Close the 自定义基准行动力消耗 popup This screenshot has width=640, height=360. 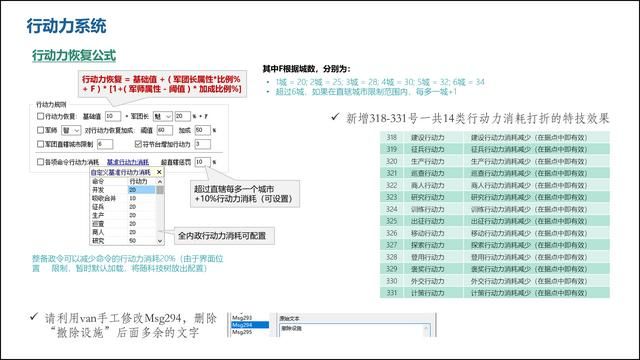point(159,172)
